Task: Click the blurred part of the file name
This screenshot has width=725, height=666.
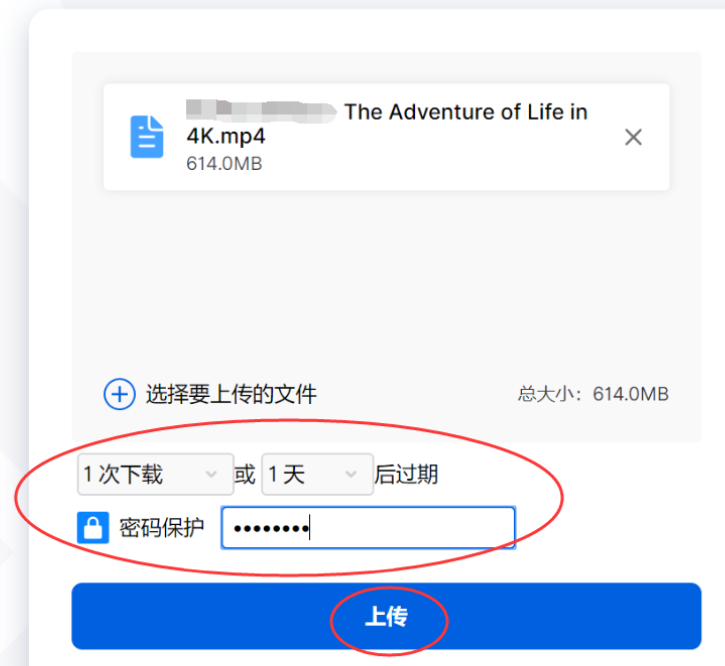Action: point(262,111)
